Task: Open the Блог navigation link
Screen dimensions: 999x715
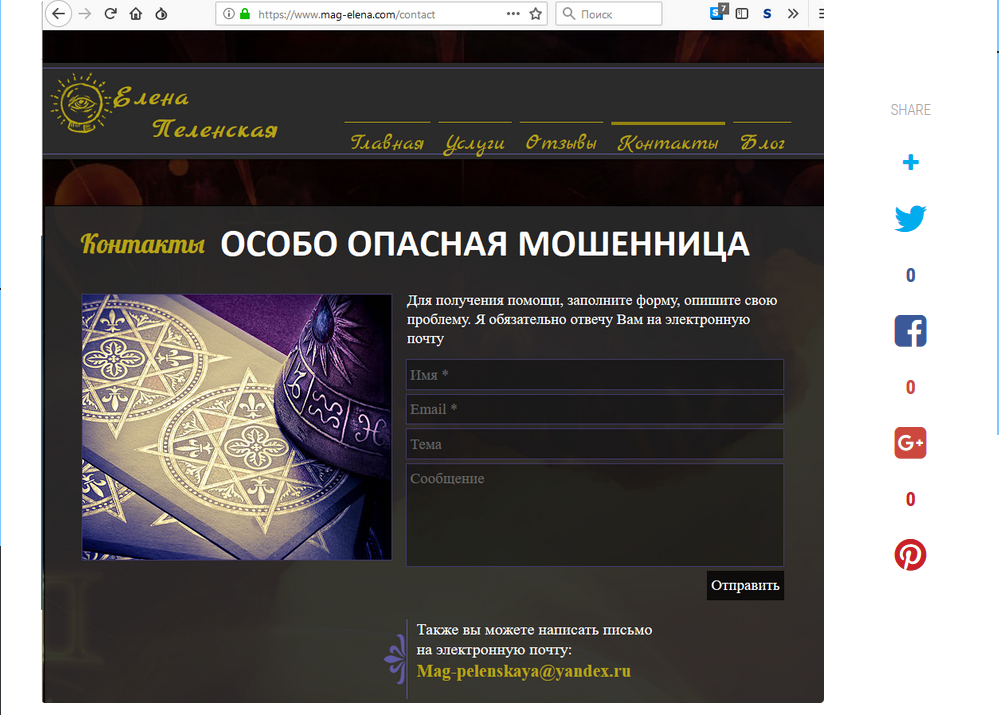Action: (762, 143)
